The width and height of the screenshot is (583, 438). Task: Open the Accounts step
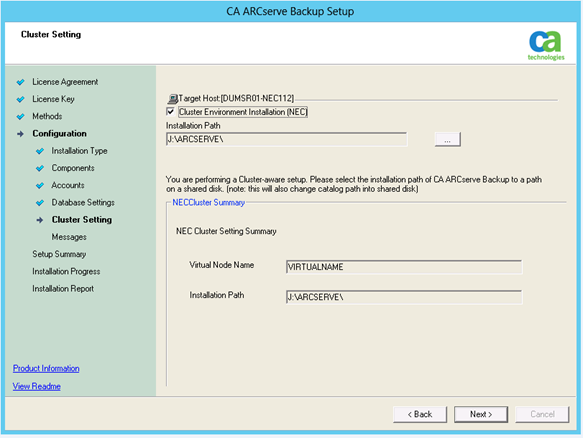68,185
